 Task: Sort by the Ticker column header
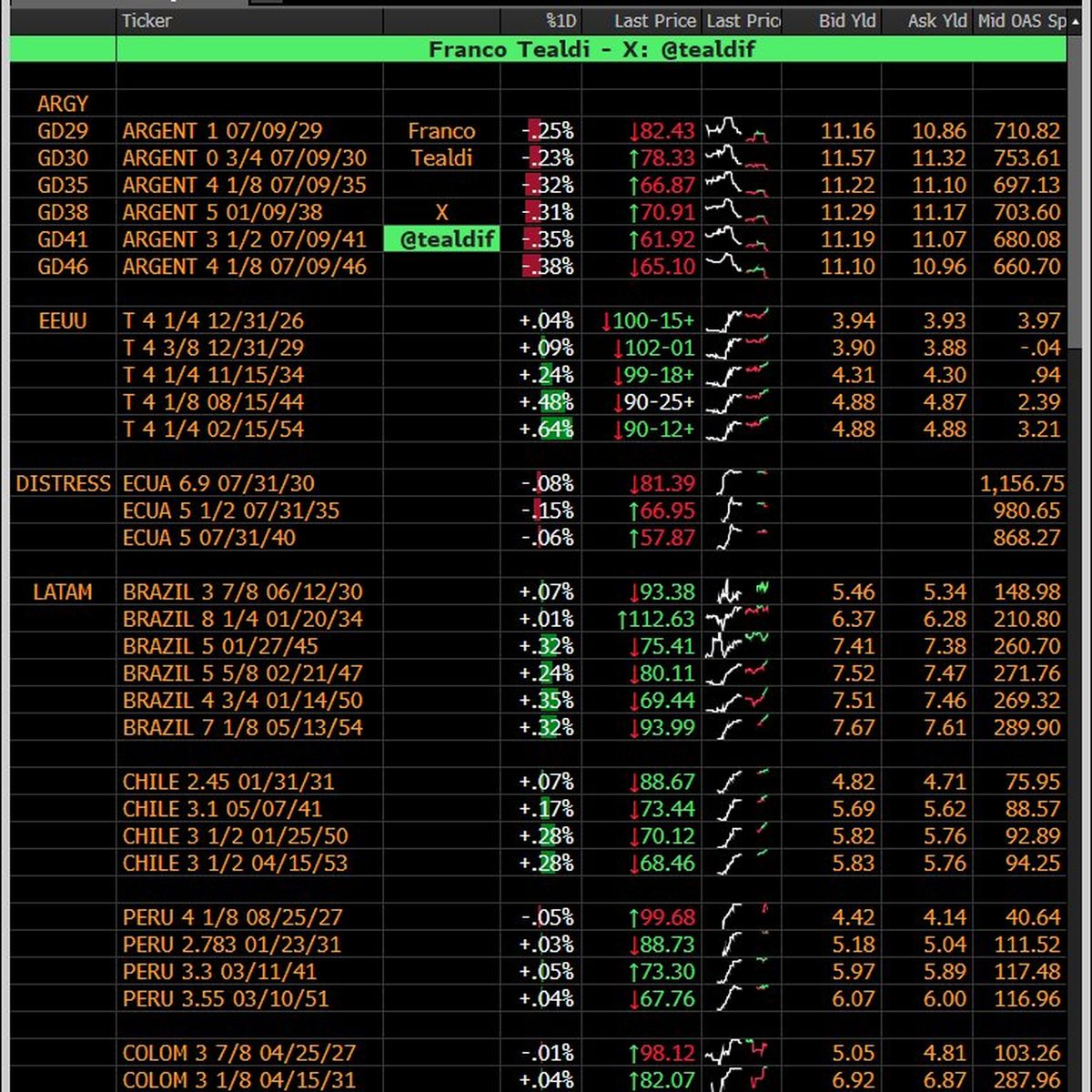coord(147,20)
